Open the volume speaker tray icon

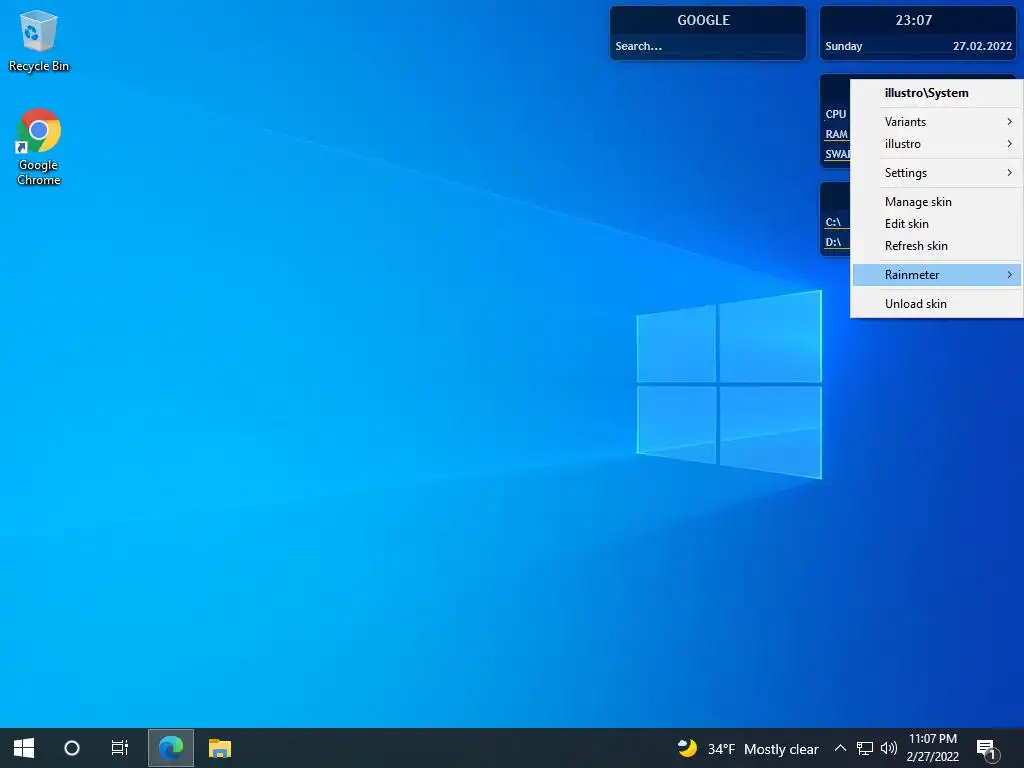(889, 748)
